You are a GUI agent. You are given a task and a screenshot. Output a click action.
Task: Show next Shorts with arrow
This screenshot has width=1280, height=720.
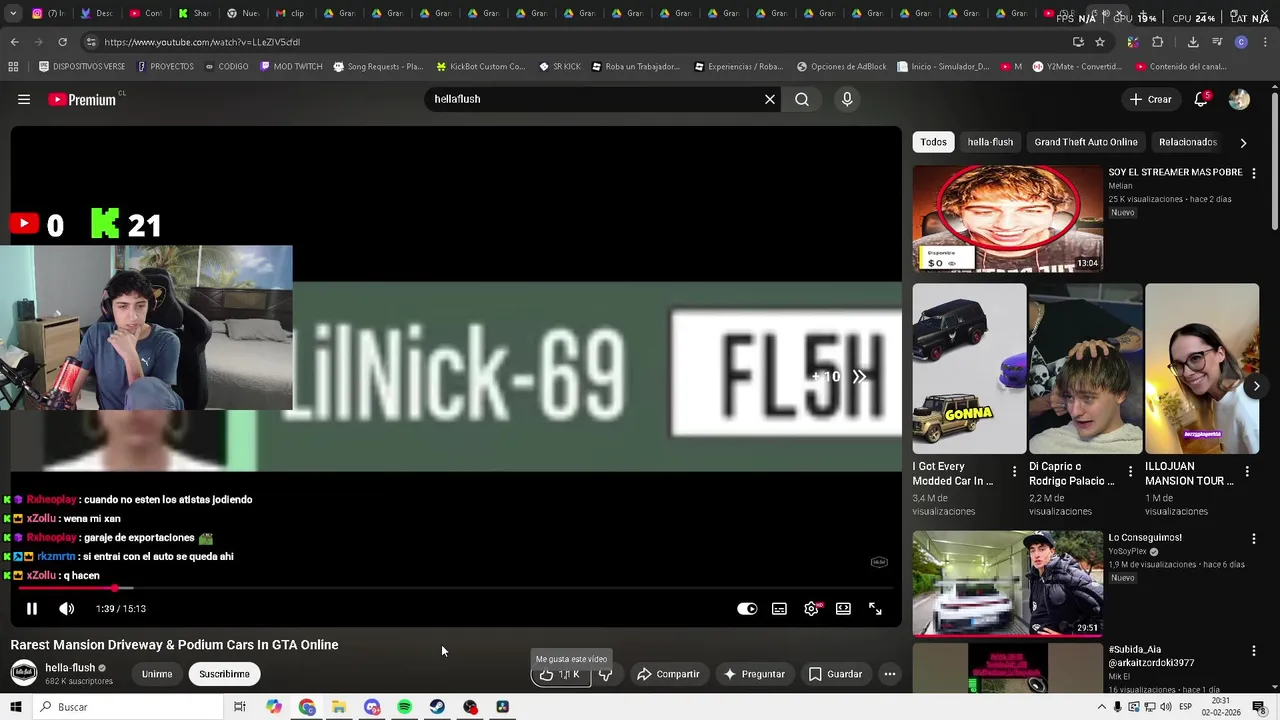1256,386
